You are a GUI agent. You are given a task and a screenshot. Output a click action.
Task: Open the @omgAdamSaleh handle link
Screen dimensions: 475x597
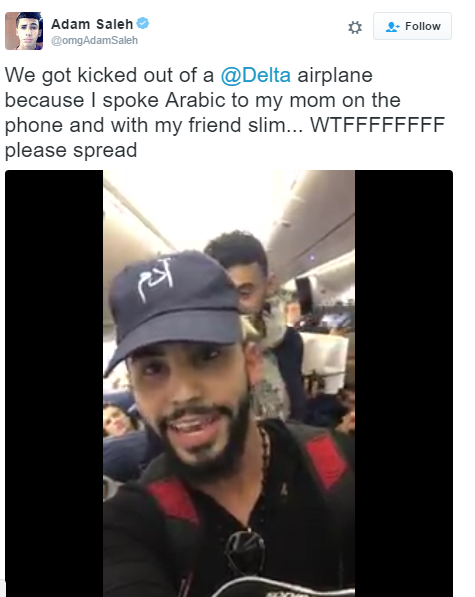click(94, 40)
